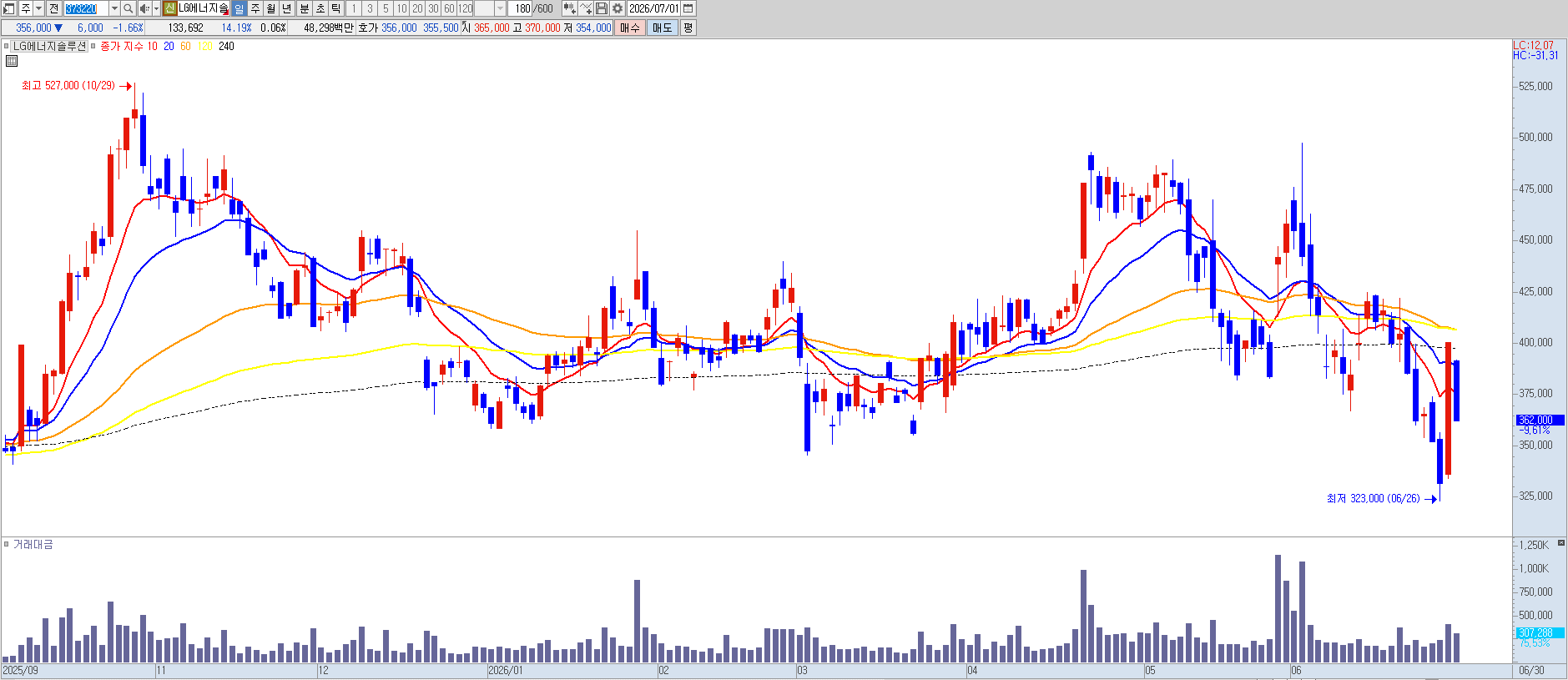Image resolution: width=1568 pixels, height=680 pixels.
Task: Expand the minute interval dropdown after 120
Action: click(500, 8)
